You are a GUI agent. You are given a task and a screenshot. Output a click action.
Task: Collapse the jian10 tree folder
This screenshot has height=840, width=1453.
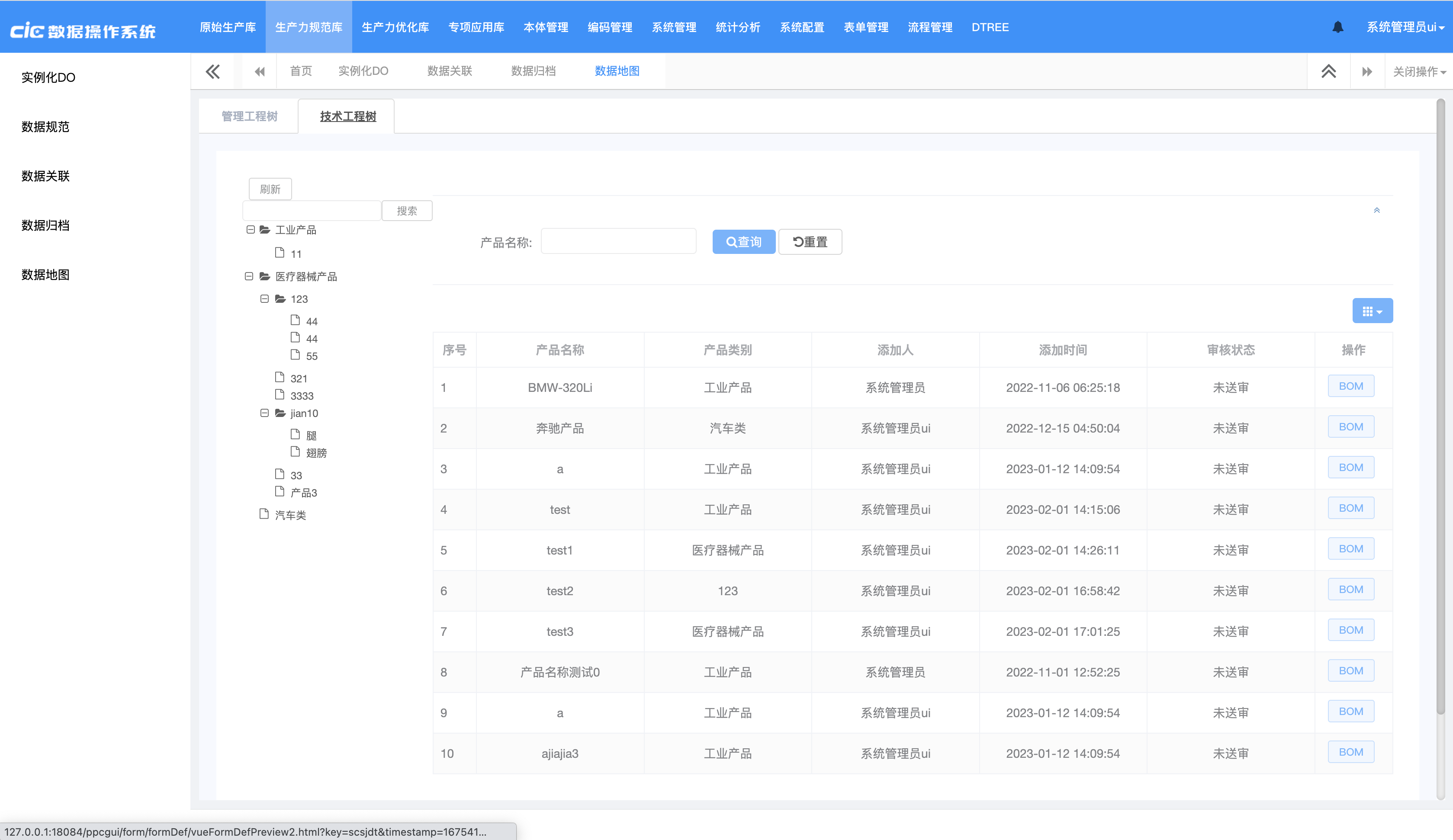(x=264, y=413)
